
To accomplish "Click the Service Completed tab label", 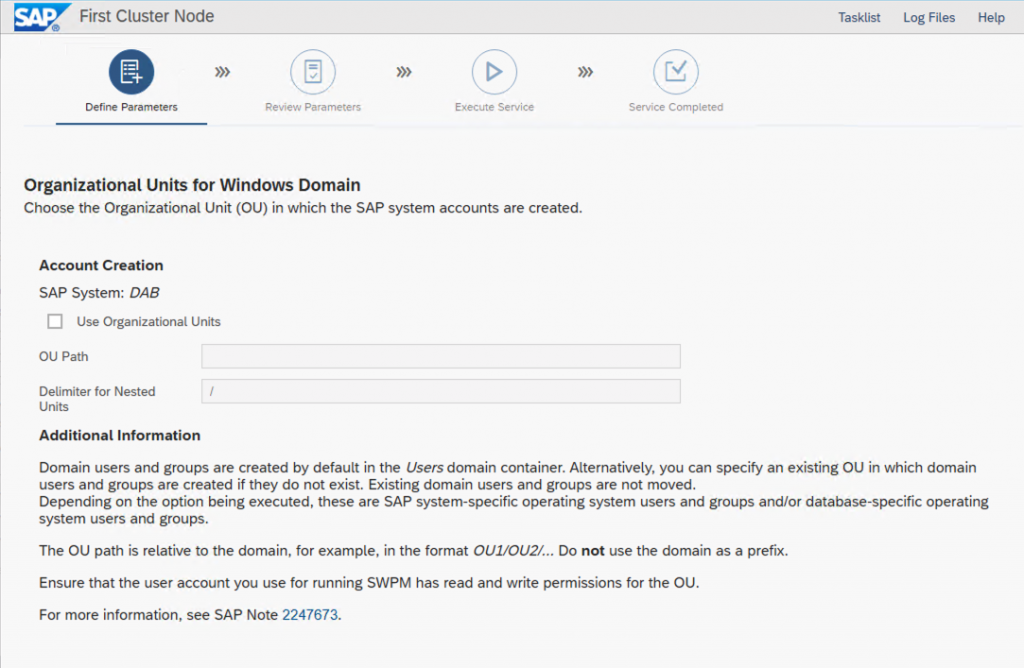I will coord(676,107).
